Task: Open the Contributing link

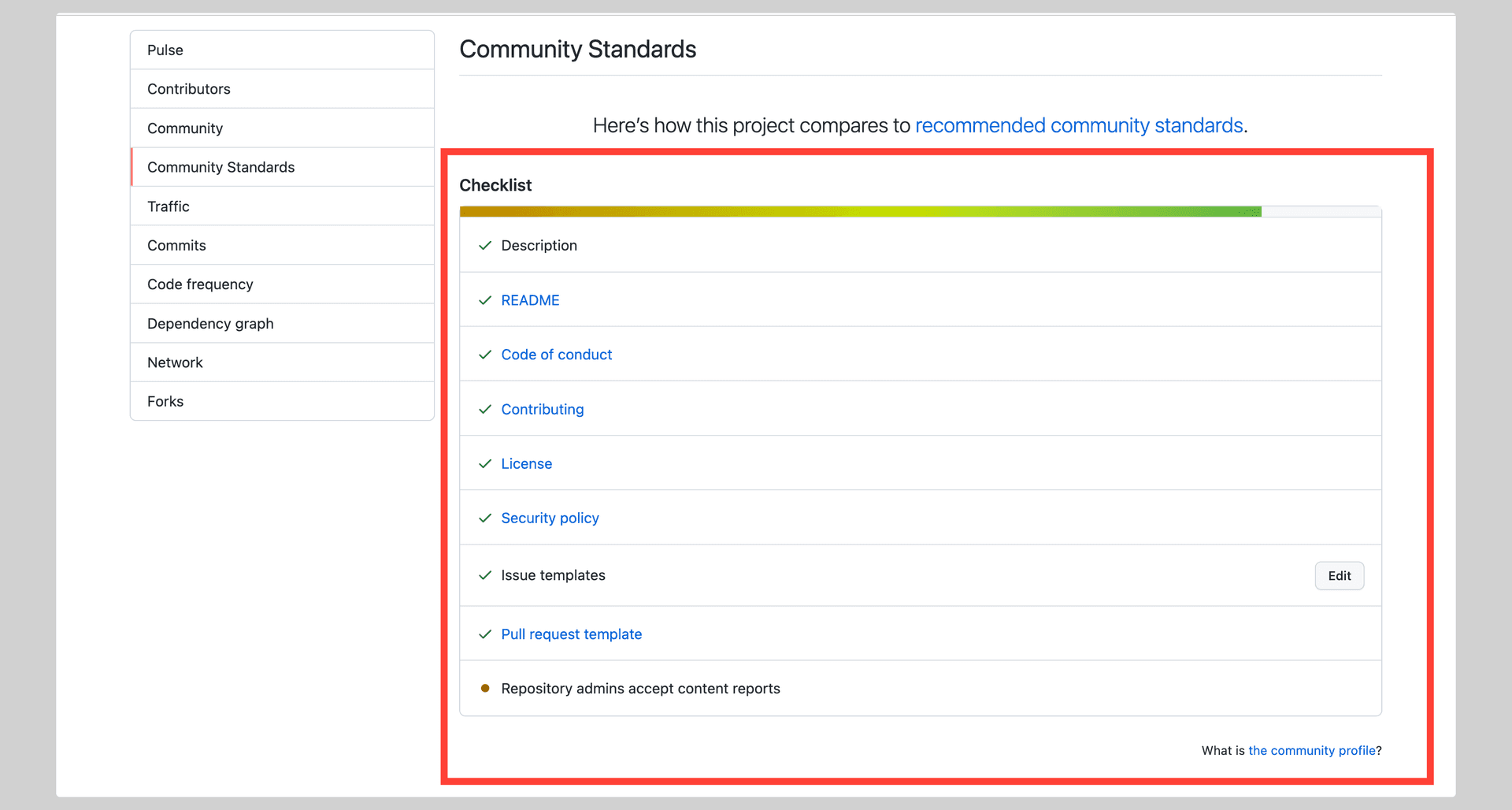Action: click(x=543, y=409)
